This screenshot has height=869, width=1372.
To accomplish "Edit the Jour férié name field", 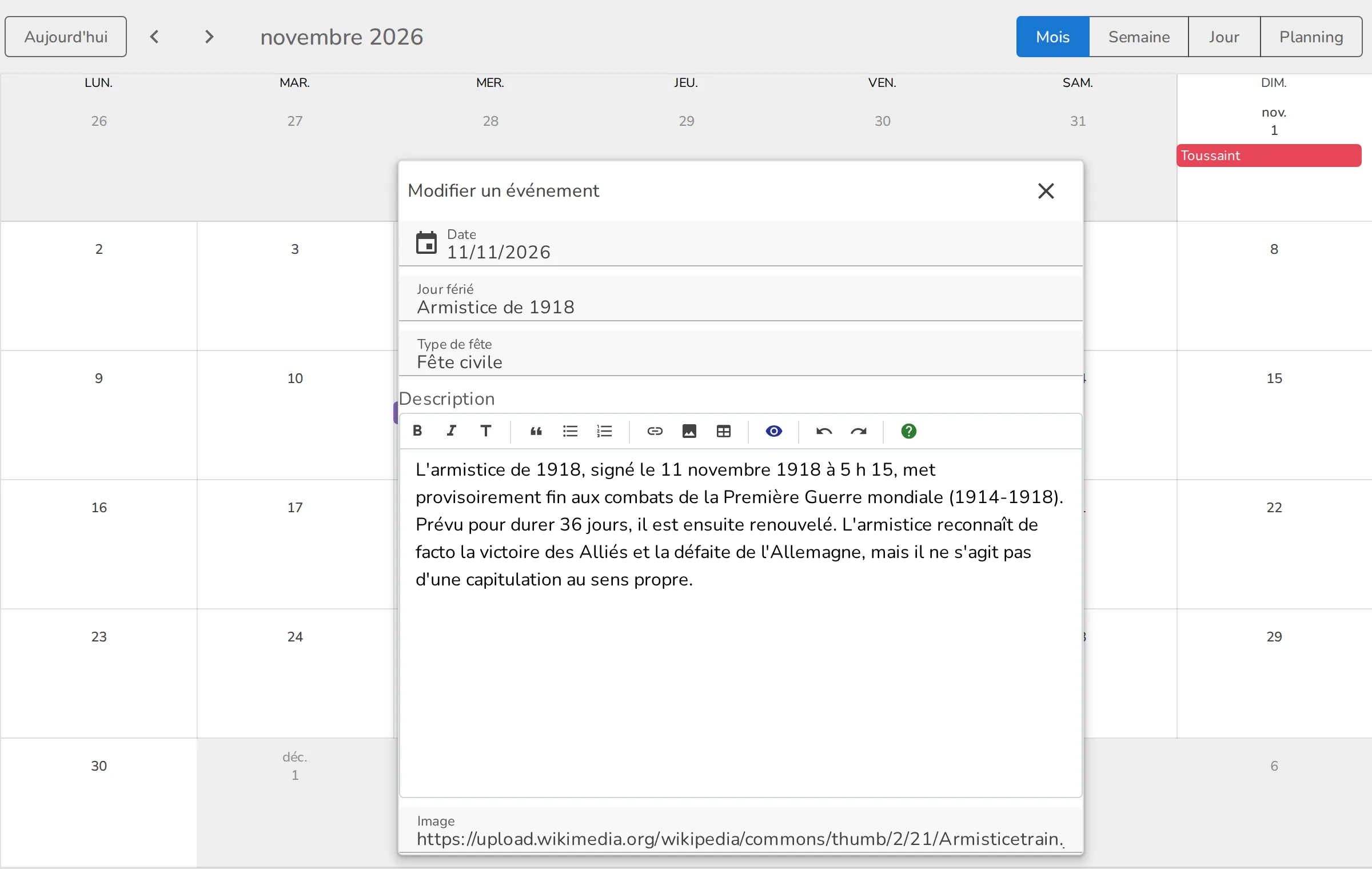I will pyautogui.click(x=741, y=298).
